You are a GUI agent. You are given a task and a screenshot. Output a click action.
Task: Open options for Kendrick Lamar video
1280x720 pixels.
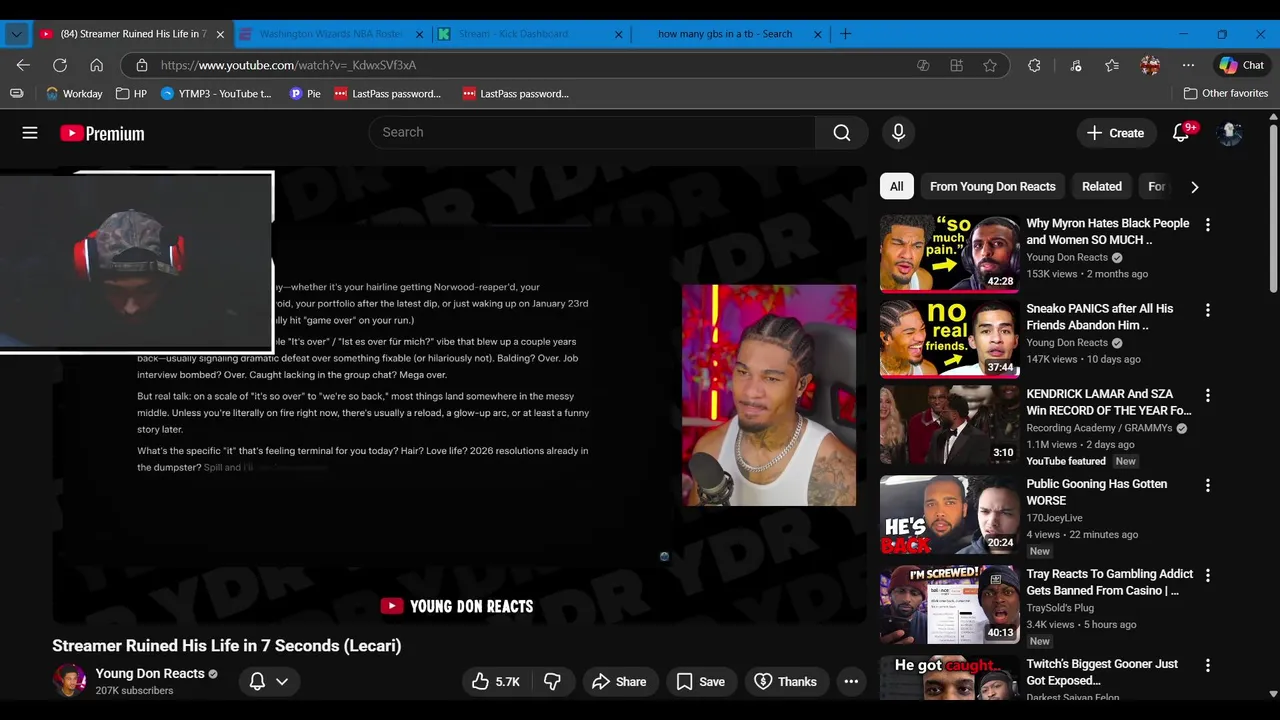tap(1207, 395)
